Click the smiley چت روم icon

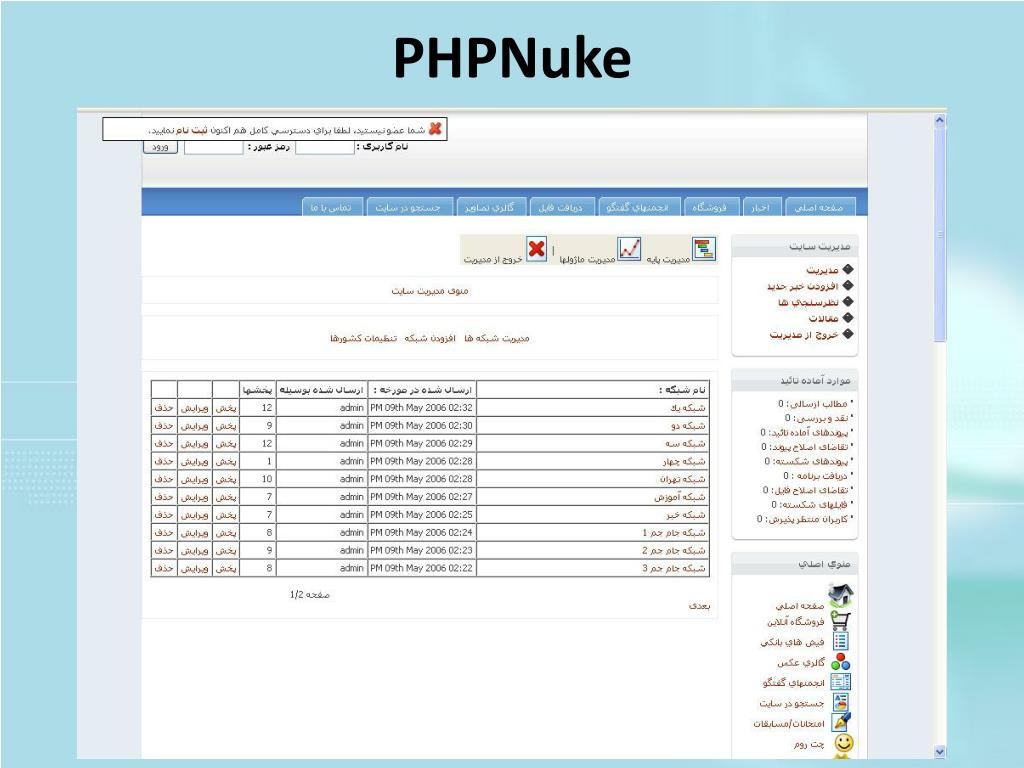click(844, 743)
